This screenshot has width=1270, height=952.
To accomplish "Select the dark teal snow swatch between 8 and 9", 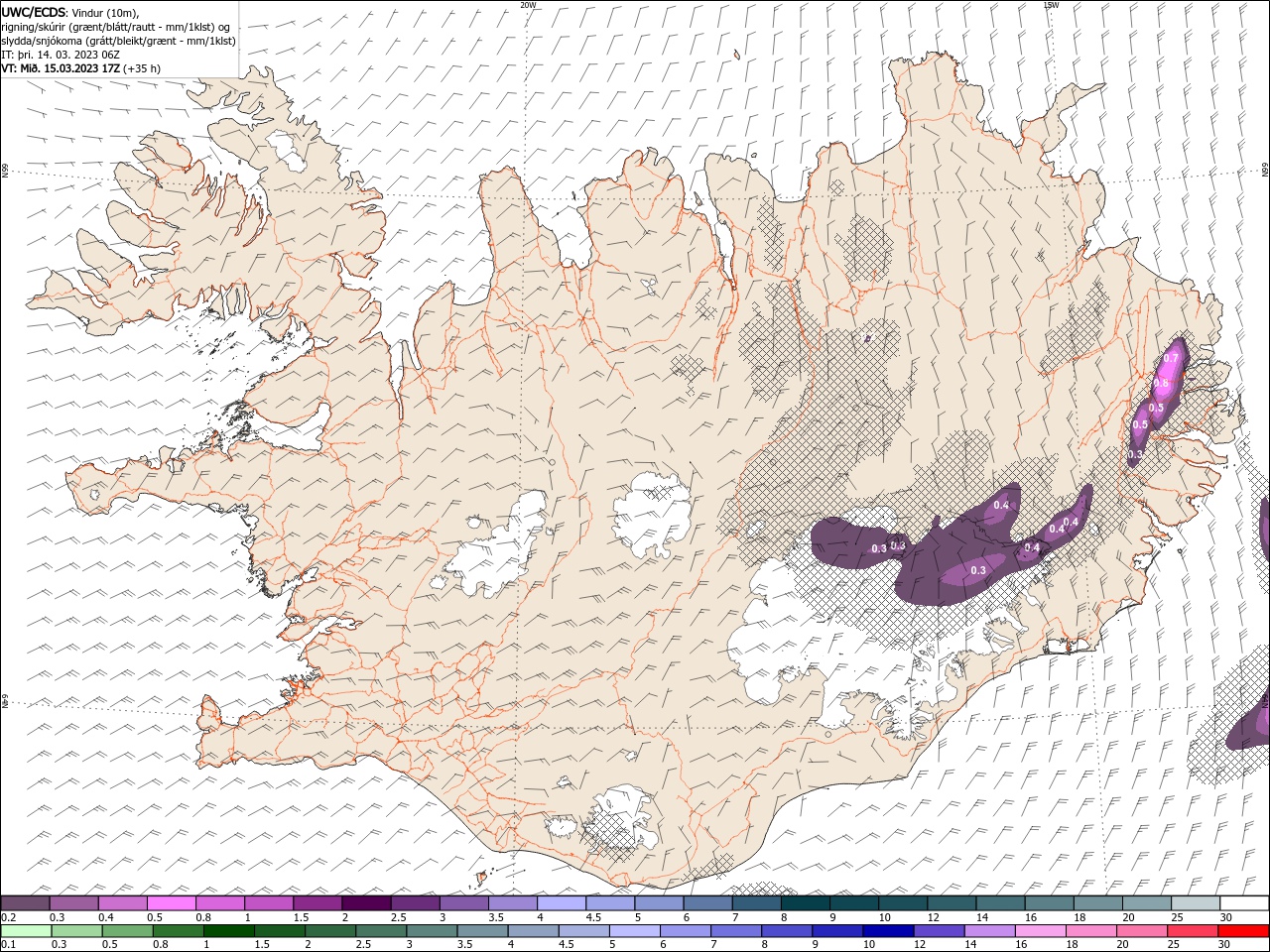I will click(x=805, y=903).
